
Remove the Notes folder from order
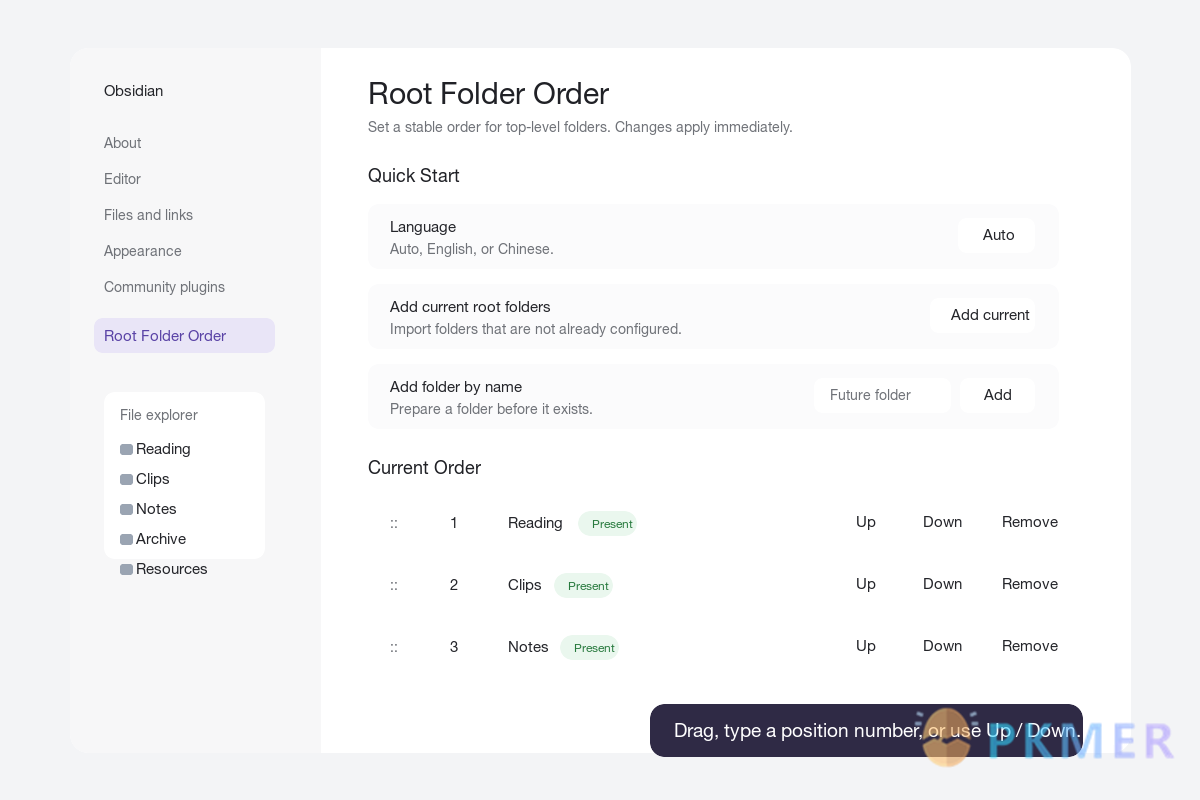click(1030, 646)
